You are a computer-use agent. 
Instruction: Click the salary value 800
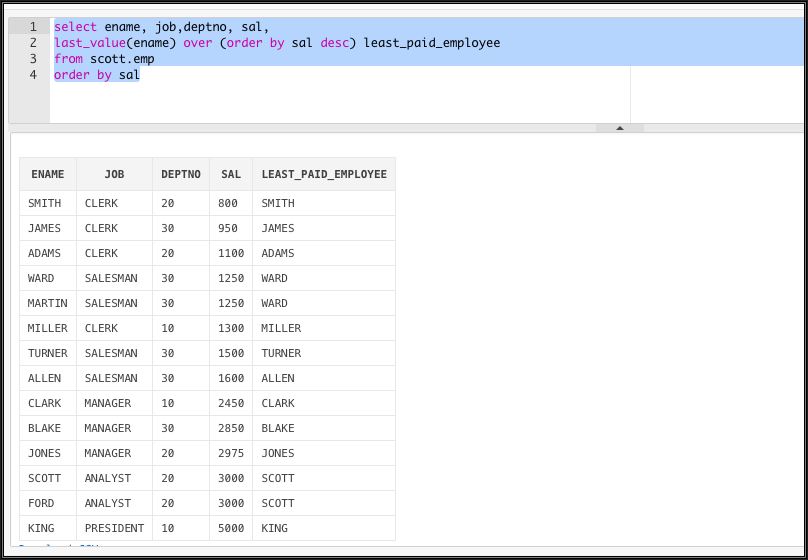pos(228,203)
